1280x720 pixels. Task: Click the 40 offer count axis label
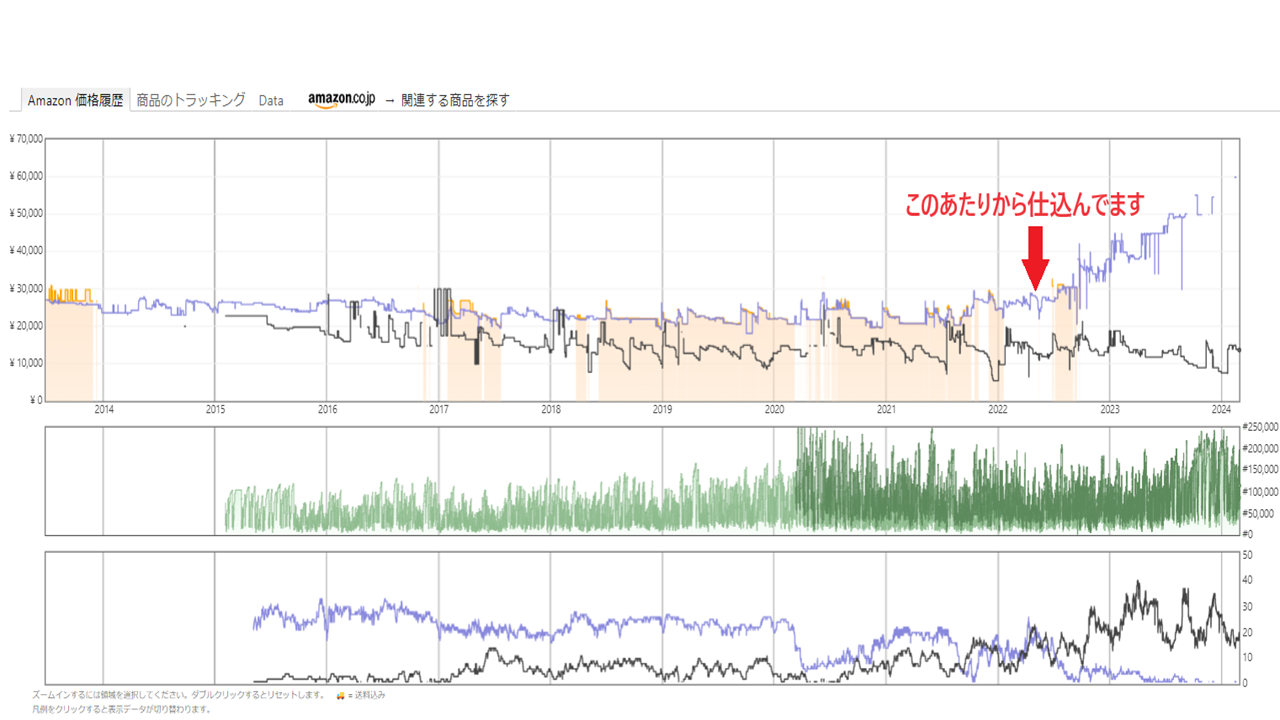pos(1247,580)
